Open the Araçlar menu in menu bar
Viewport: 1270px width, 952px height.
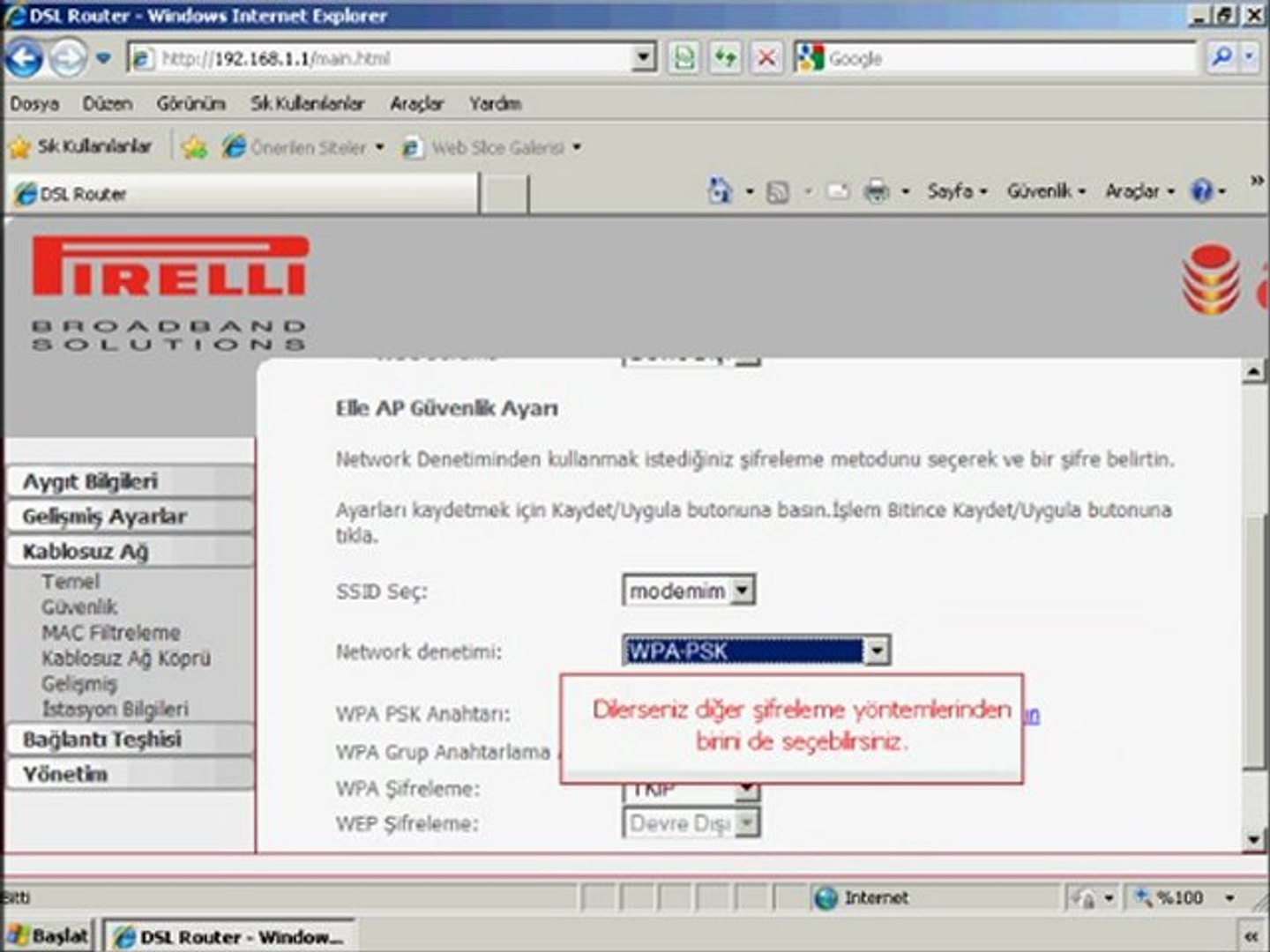pos(416,104)
